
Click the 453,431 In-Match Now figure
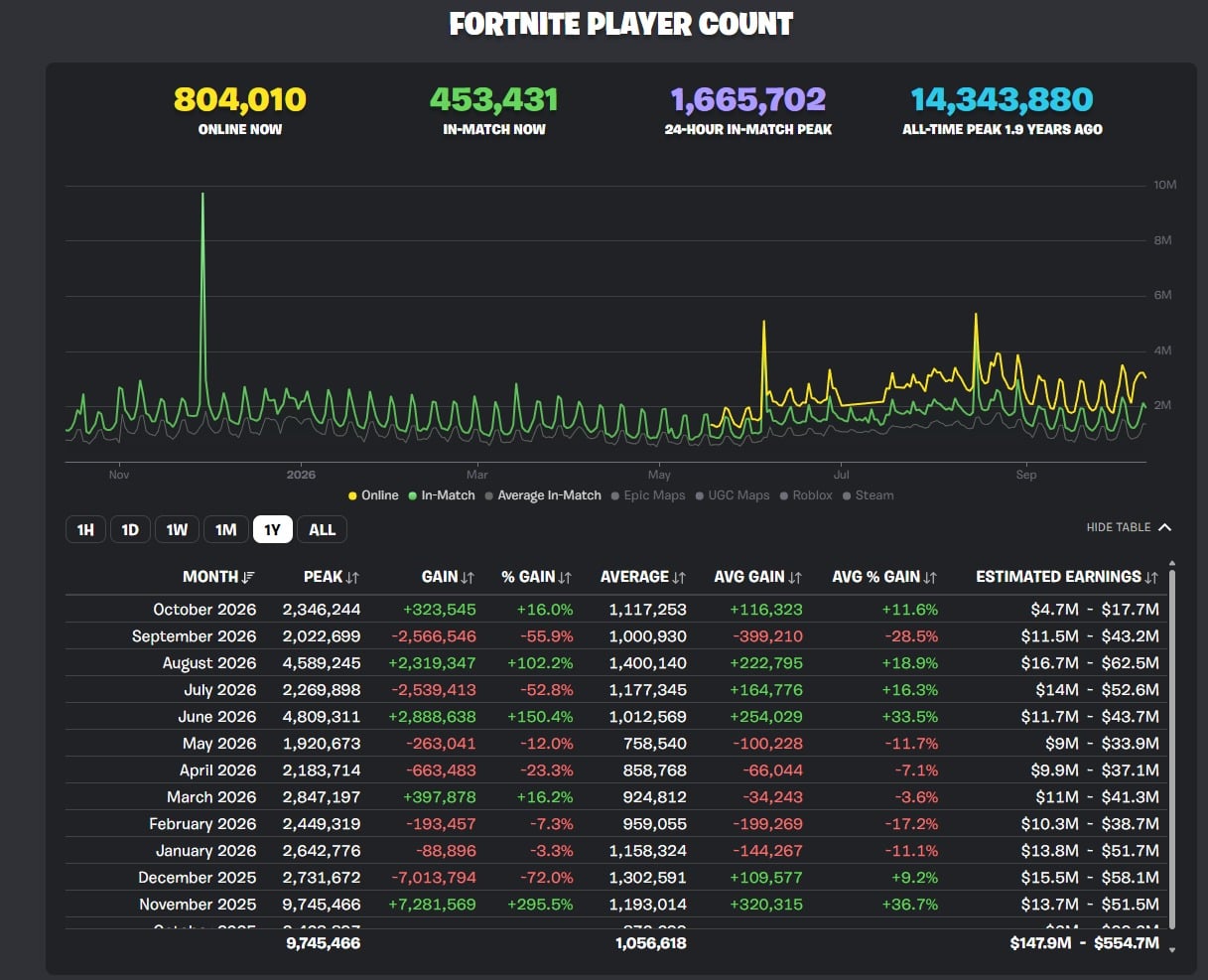[x=494, y=99]
